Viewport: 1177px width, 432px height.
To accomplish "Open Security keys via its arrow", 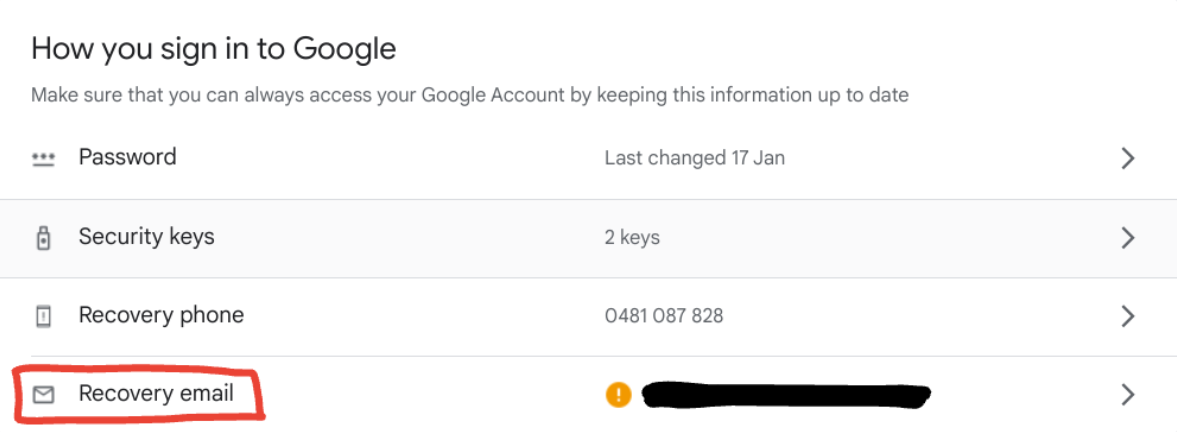I will [x=1128, y=238].
